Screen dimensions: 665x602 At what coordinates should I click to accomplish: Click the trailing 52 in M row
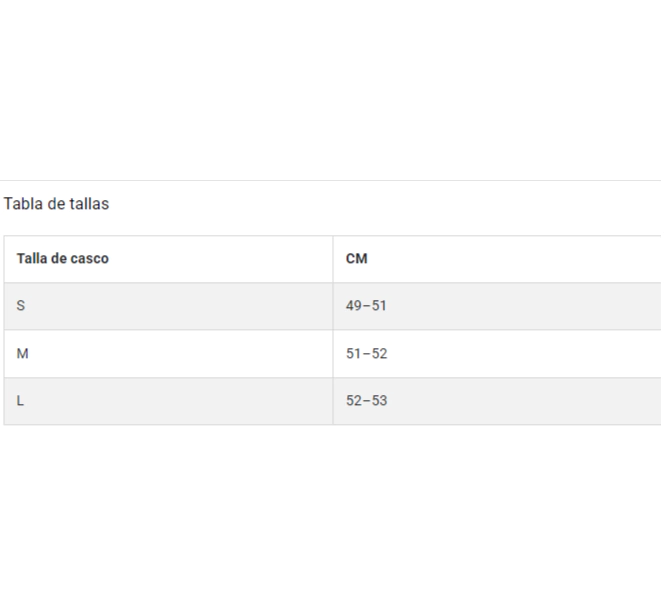pyautogui.click(x=379, y=353)
